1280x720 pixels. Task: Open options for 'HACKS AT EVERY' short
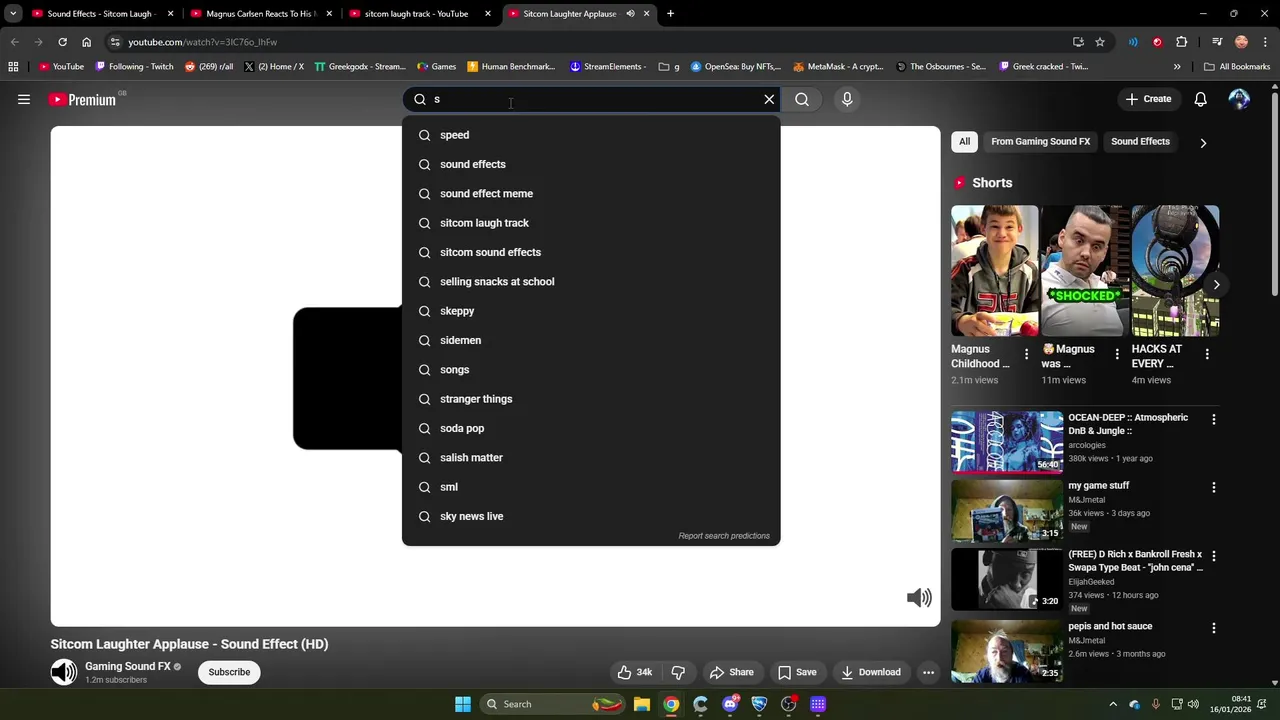1207,355
